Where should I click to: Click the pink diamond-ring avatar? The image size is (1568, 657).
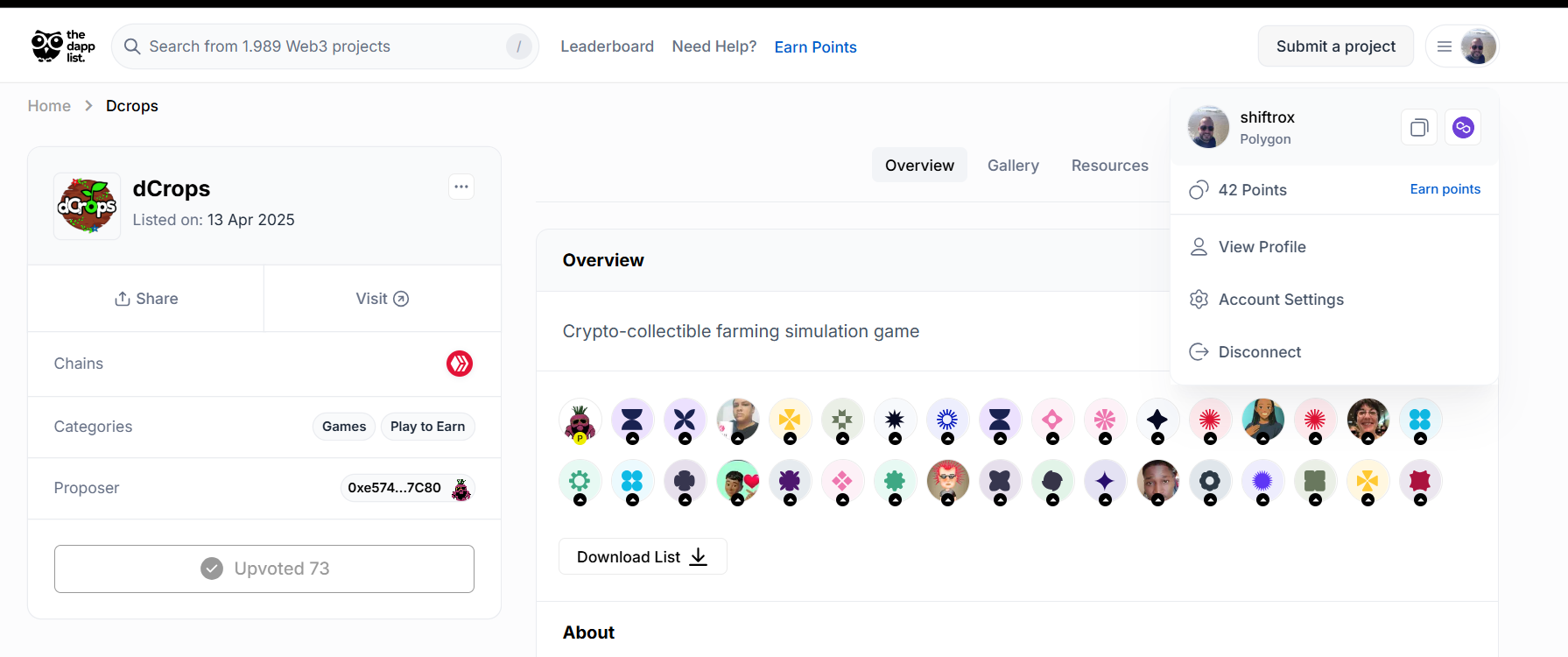tap(1052, 420)
